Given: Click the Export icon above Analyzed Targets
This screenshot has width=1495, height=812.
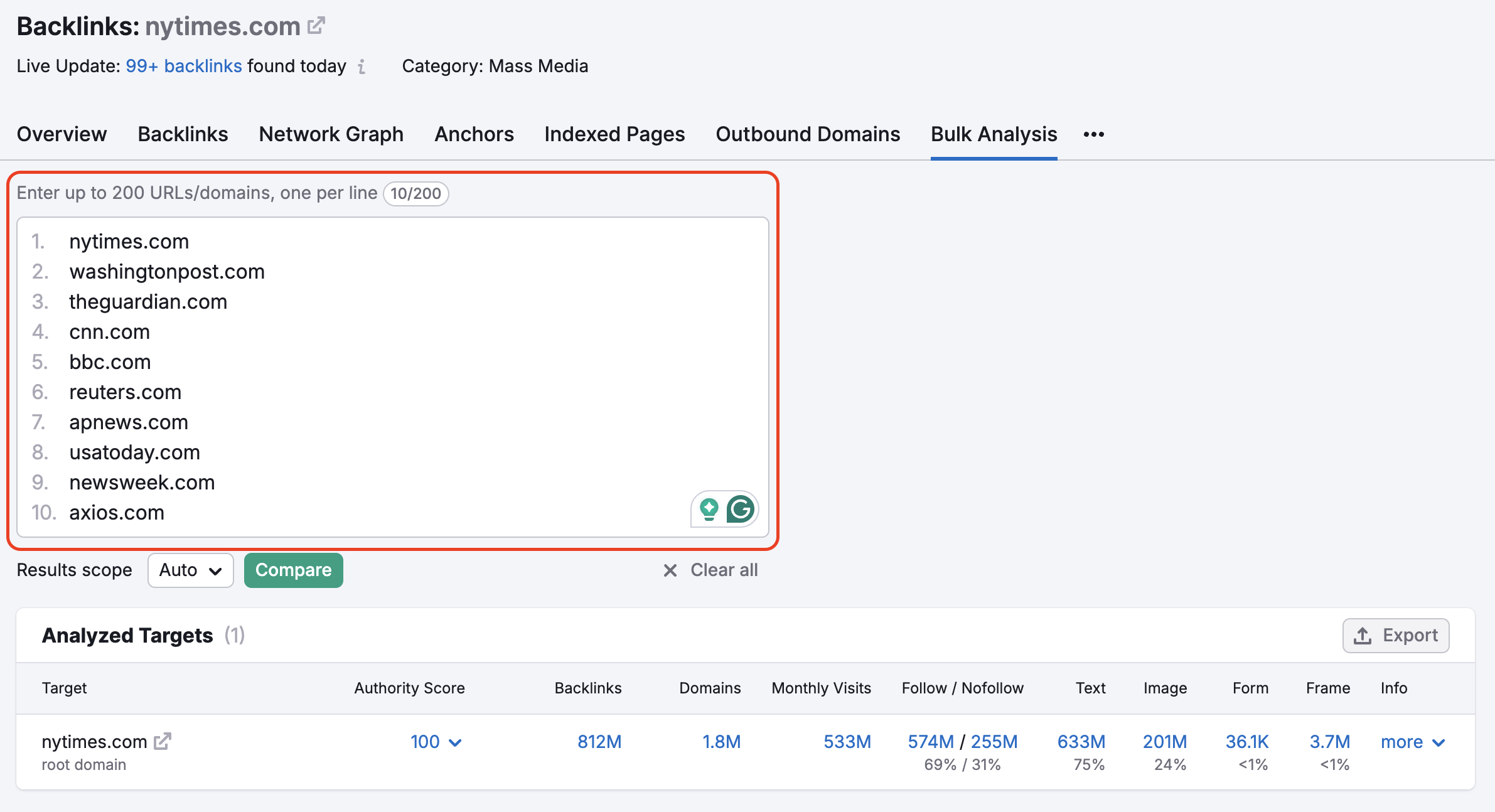Looking at the screenshot, I should 1362,635.
